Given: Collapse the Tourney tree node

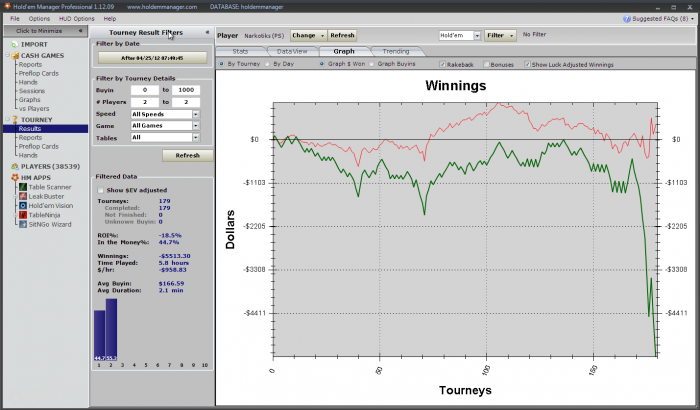Looking at the screenshot, I should point(7,119).
